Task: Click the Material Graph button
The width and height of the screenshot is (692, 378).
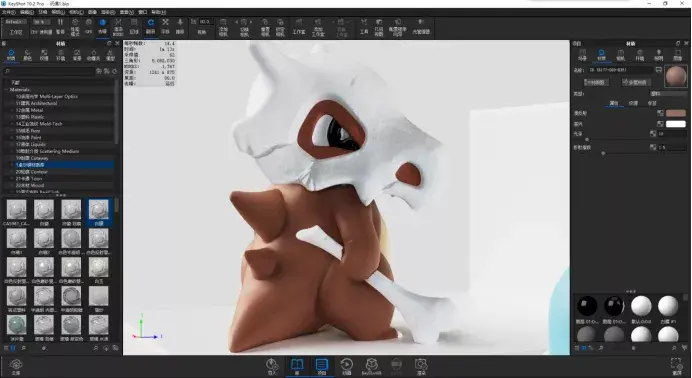Action: pos(596,82)
